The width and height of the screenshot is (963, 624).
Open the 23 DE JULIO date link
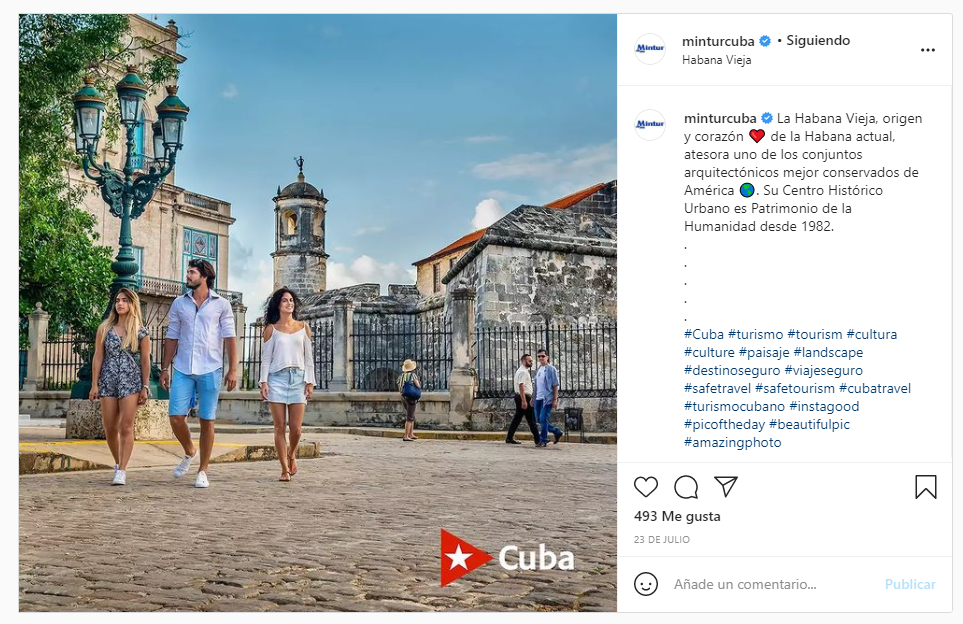661,539
